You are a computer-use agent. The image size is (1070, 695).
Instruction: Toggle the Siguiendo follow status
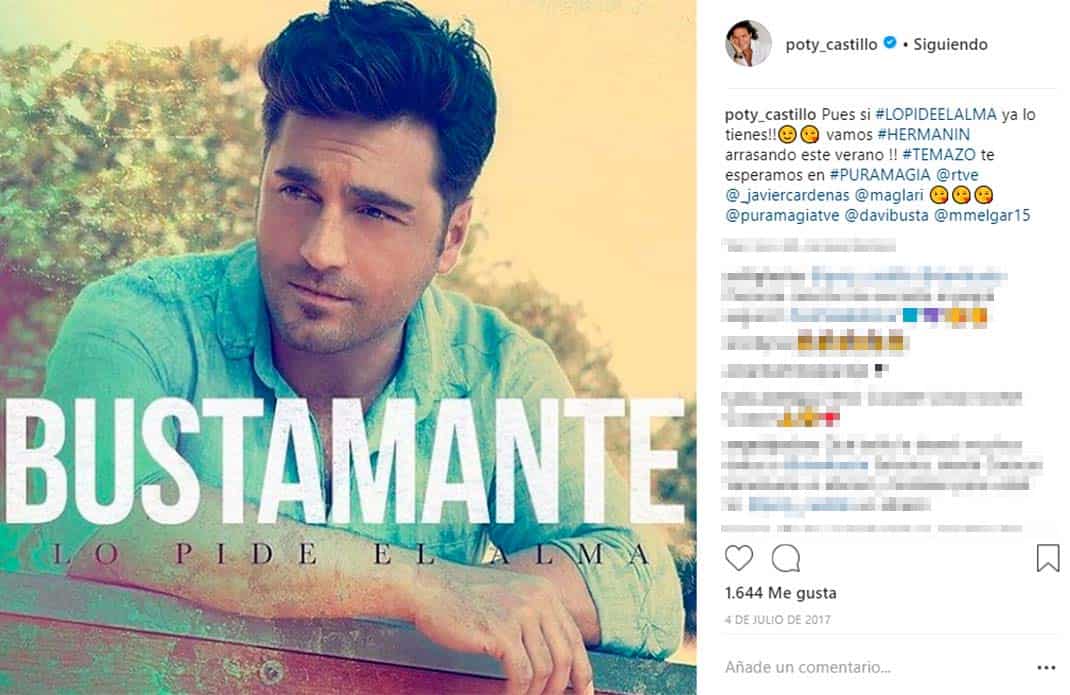point(950,44)
